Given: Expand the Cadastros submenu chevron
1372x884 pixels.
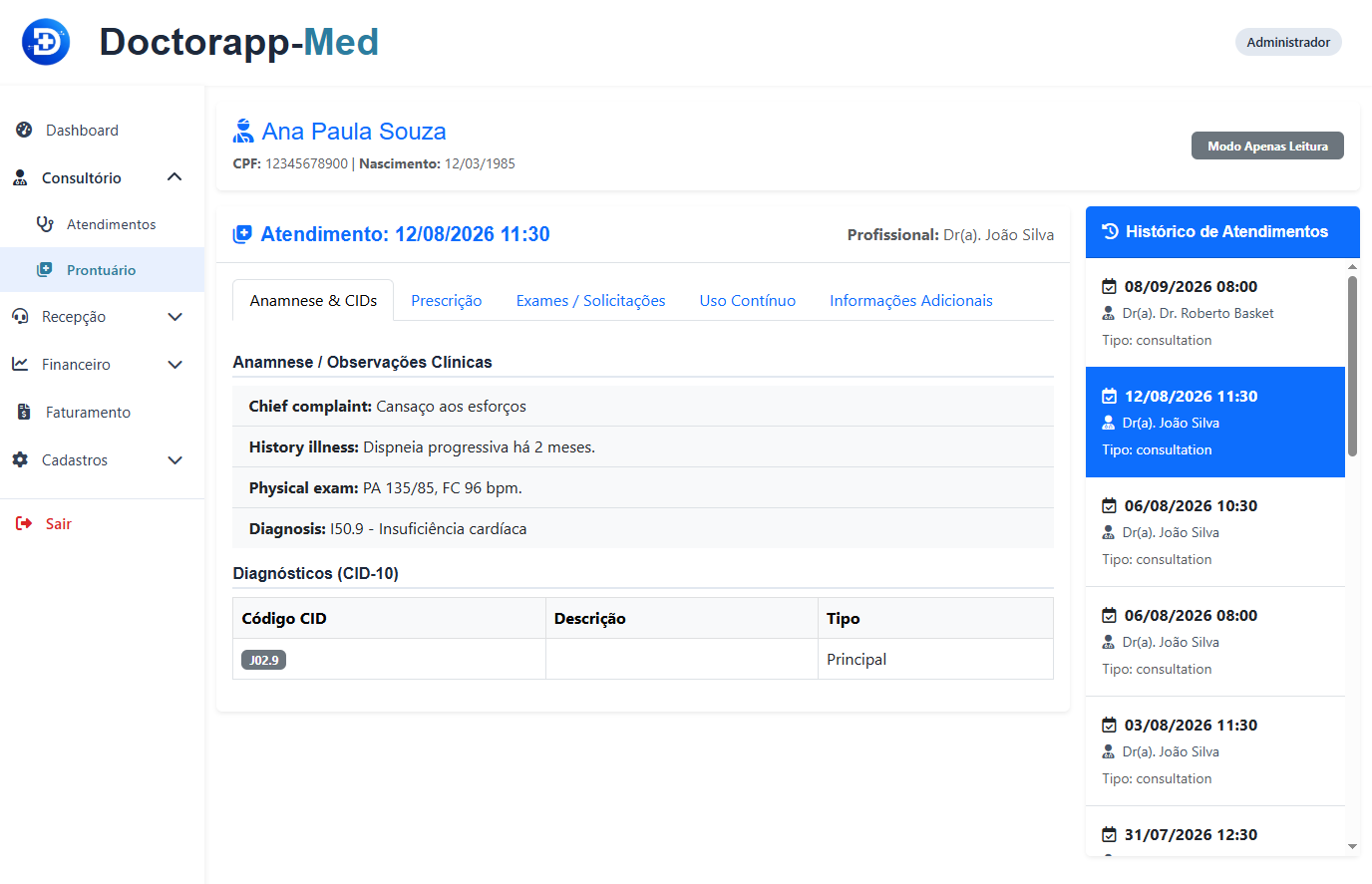Looking at the screenshot, I should click(x=174, y=460).
